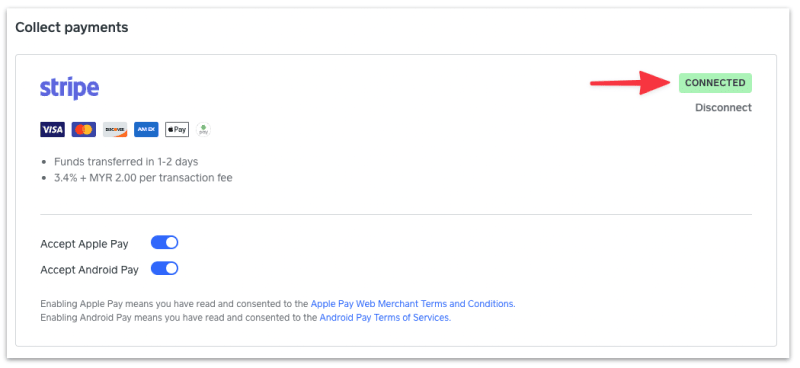Click the Stripe logo
The image size is (800, 368).
tap(69, 88)
